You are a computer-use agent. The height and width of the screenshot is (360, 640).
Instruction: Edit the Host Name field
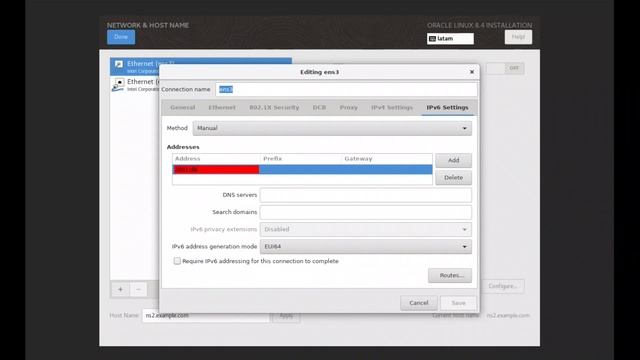pos(206,316)
